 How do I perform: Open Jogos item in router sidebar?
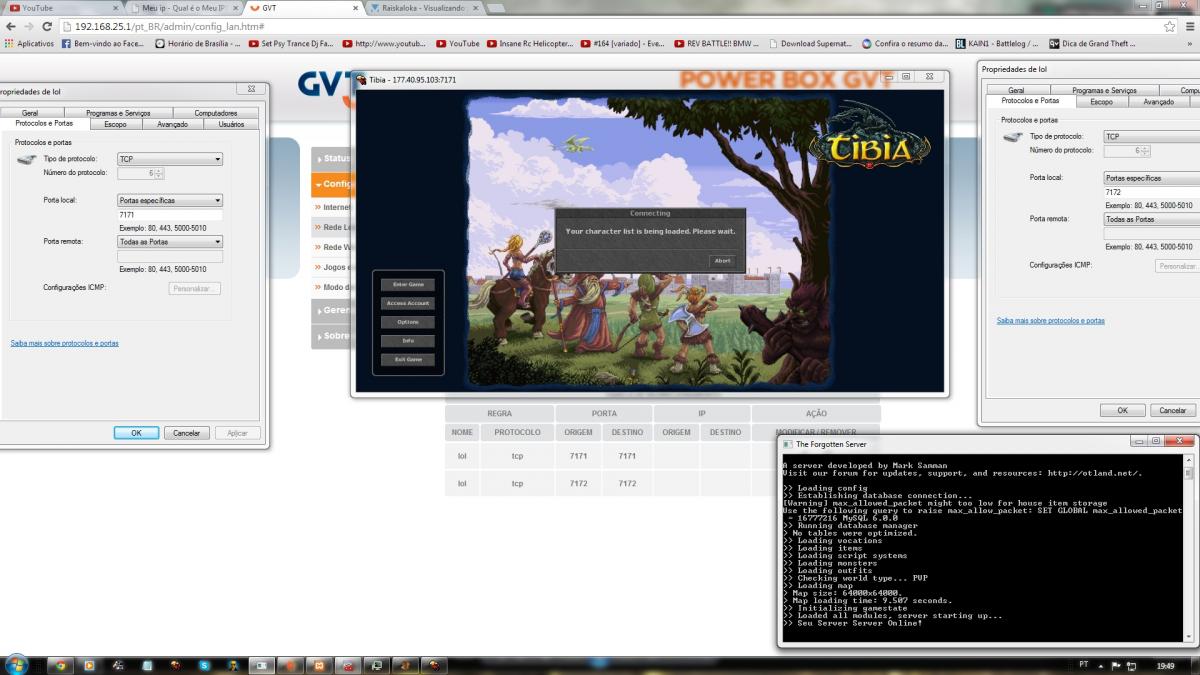(332, 267)
